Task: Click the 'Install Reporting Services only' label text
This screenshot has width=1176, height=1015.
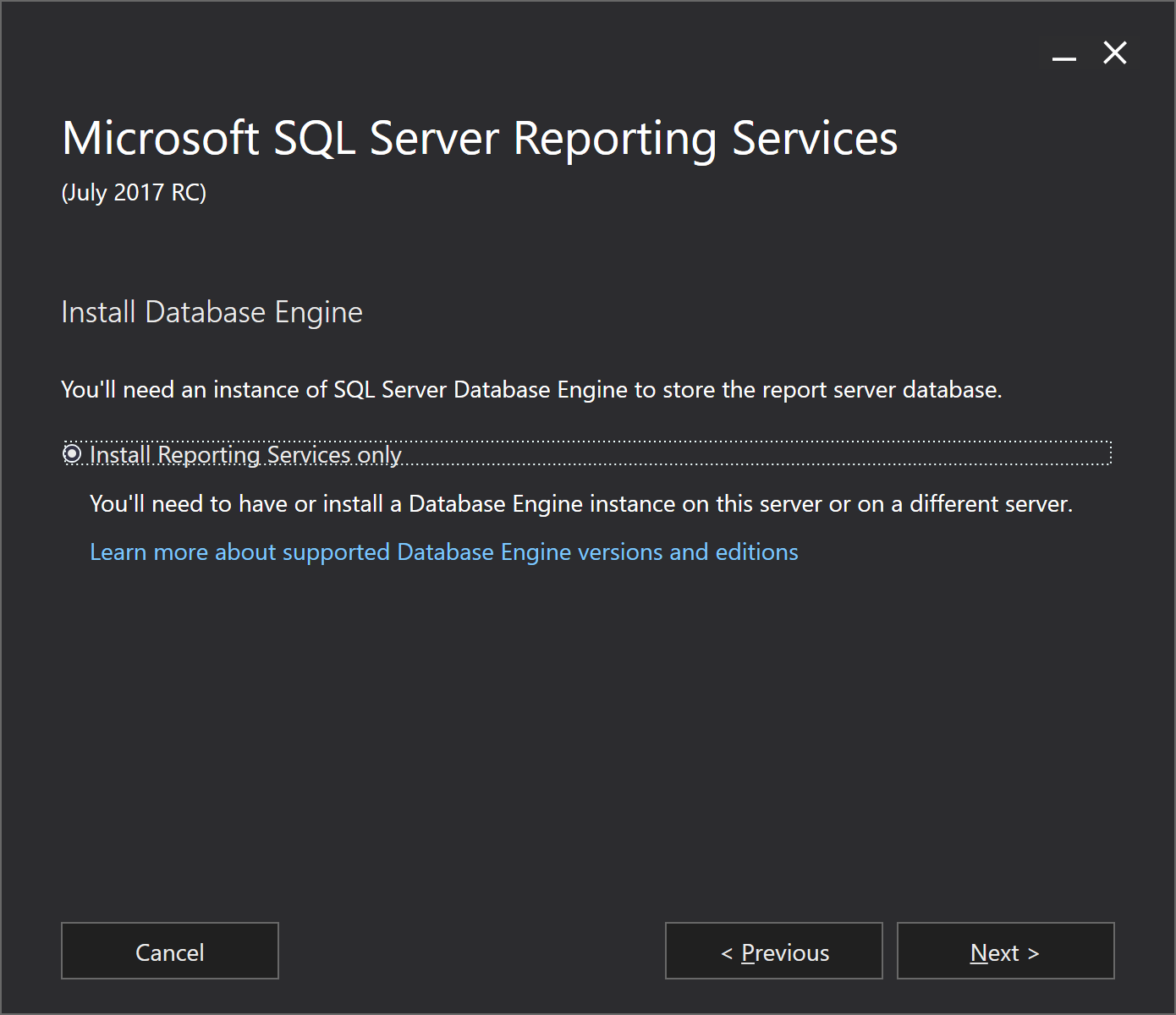Action: pos(245,455)
